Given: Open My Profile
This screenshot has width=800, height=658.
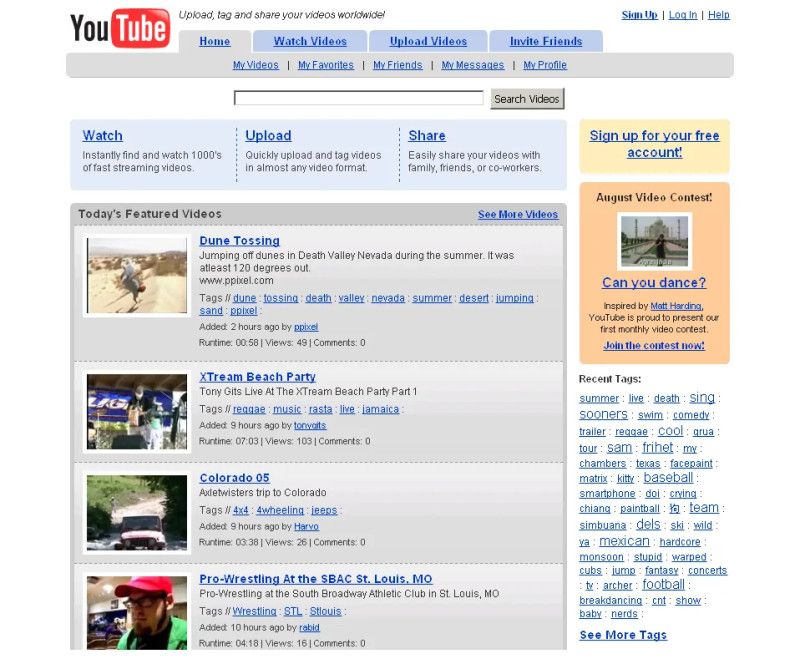Looking at the screenshot, I should click(545, 65).
